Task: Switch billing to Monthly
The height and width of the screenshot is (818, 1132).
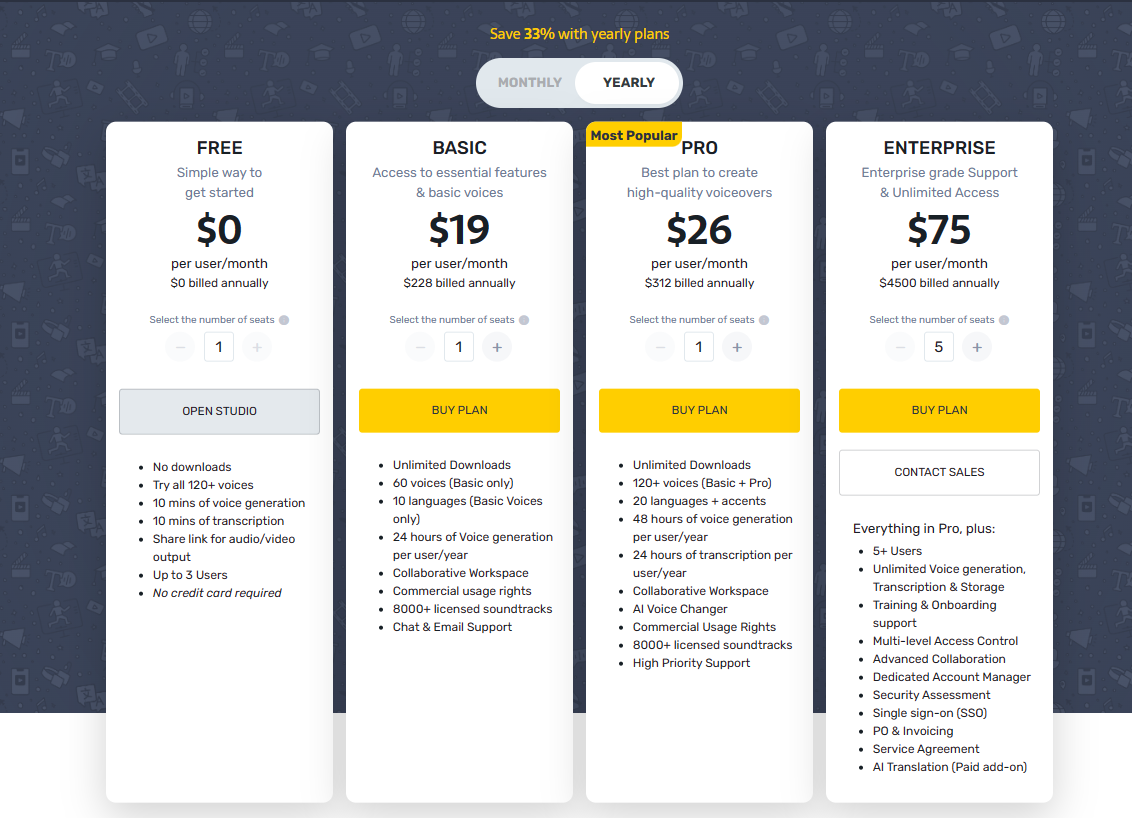Action: click(529, 83)
